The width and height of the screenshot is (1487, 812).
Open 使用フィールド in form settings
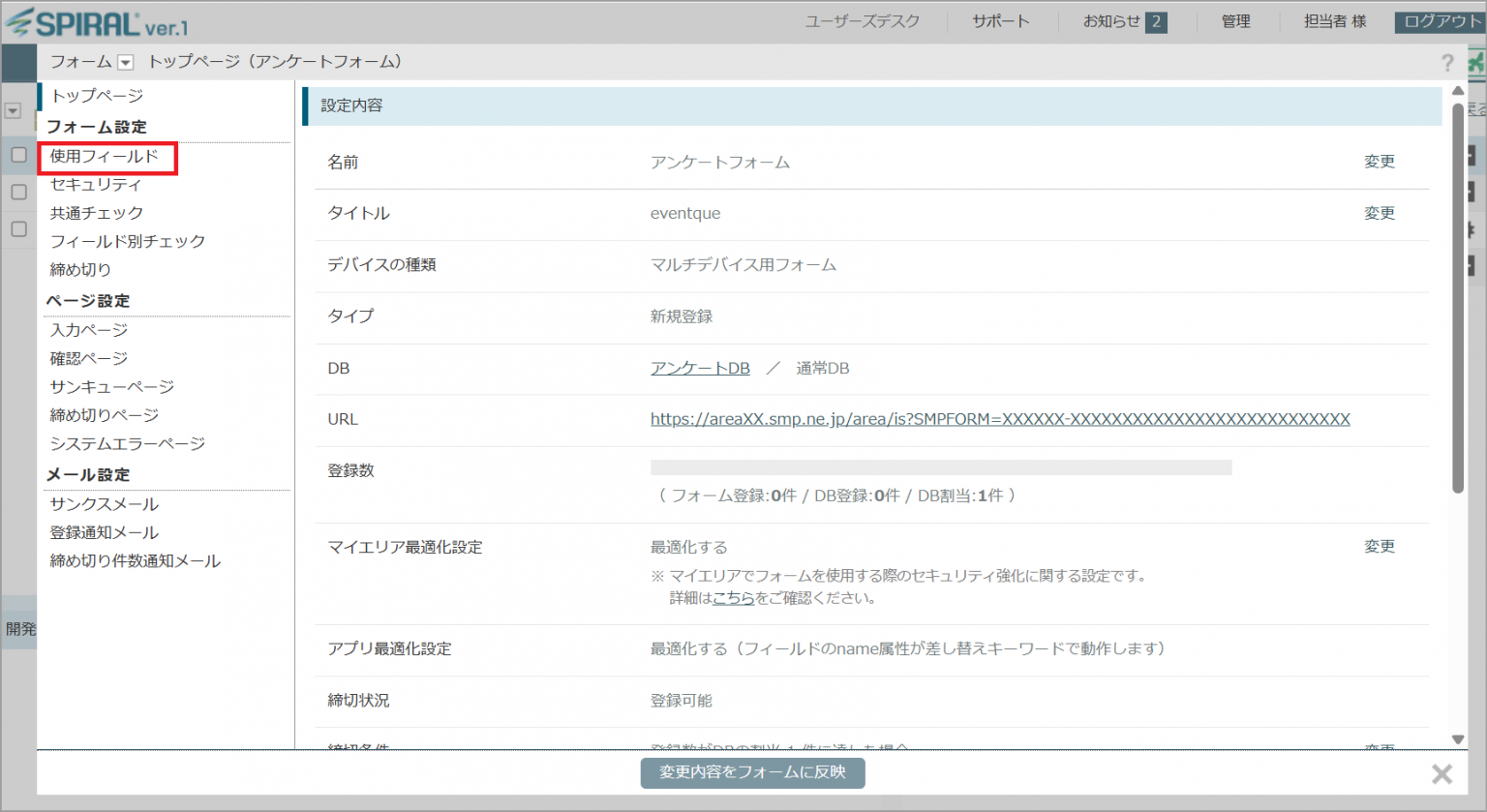coord(105,156)
